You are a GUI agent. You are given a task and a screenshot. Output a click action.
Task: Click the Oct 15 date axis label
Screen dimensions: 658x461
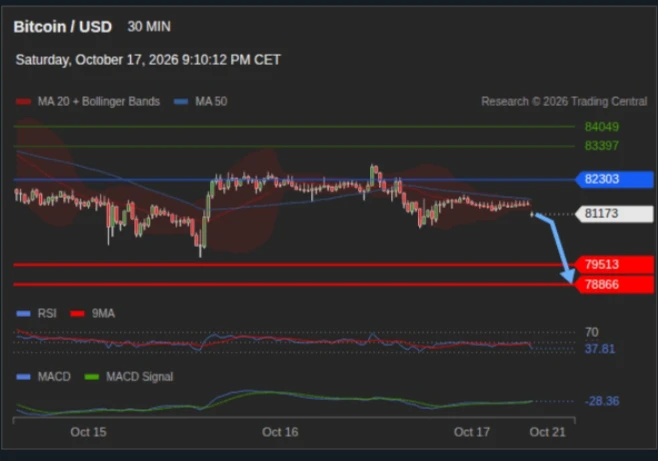pyautogui.click(x=89, y=432)
